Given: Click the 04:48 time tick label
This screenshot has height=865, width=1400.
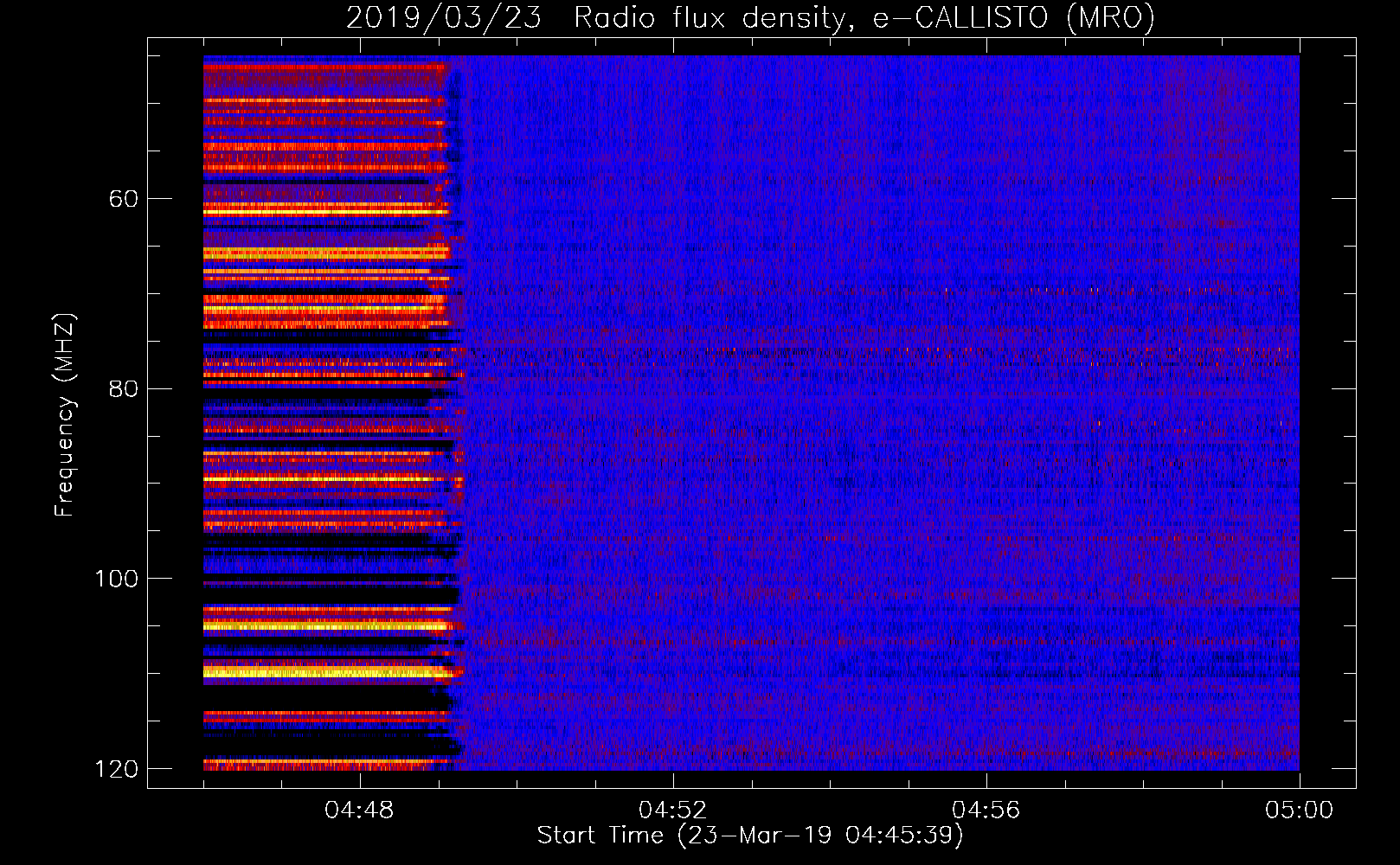Looking at the screenshot, I should pyautogui.click(x=359, y=810).
